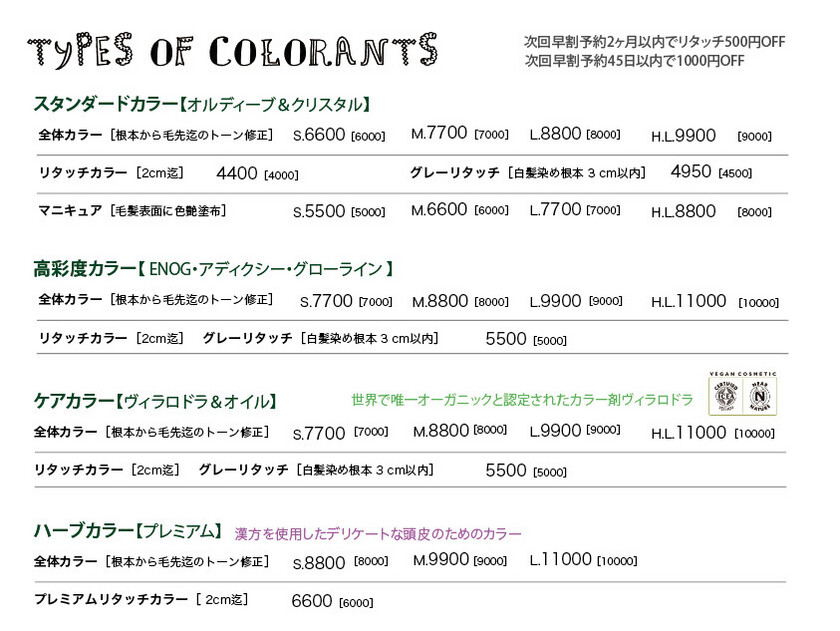The width and height of the screenshot is (840, 631).
Task: Click the green ヴィラロドラ organic description text
Action: pyautogui.click(x=522, y=400)
